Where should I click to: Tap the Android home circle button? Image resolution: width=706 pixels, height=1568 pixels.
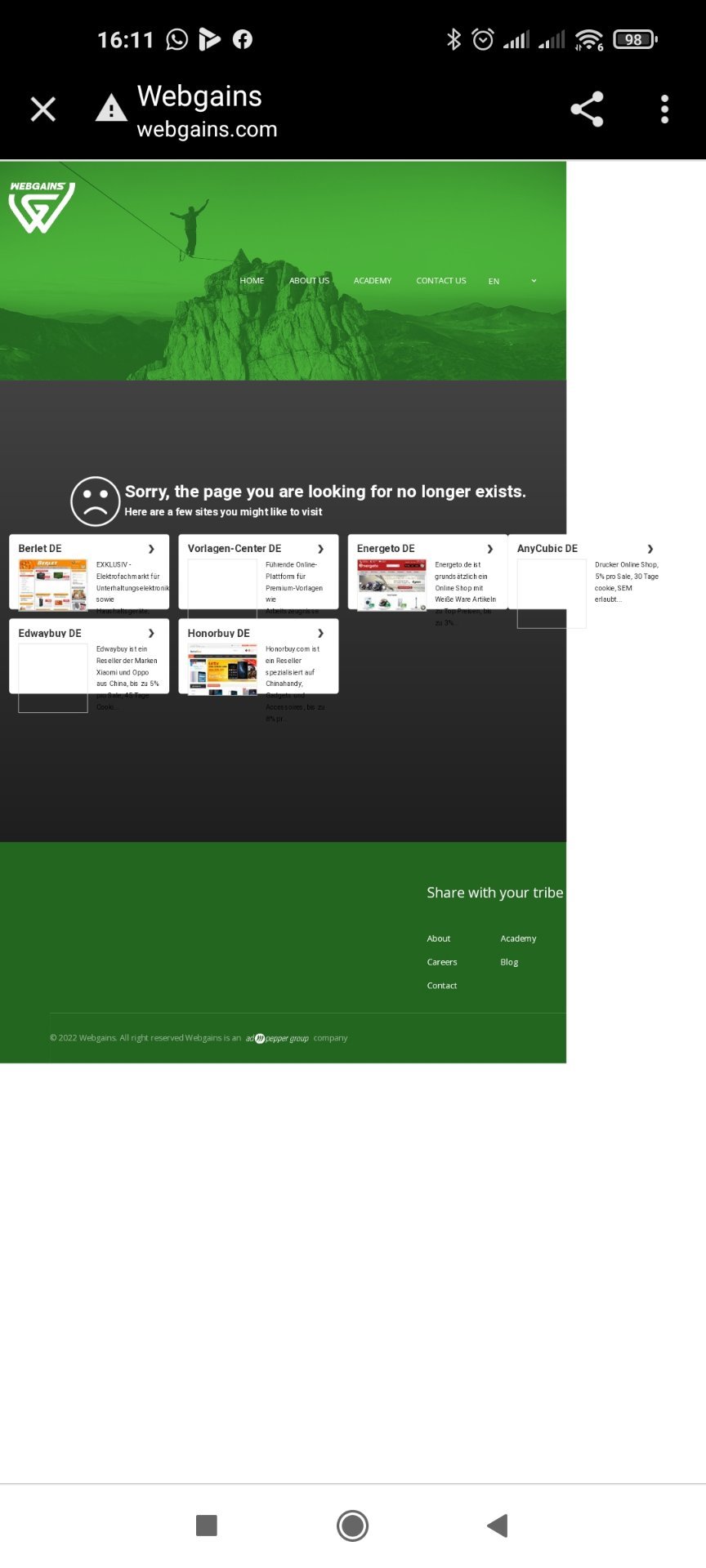point(353,1525)
